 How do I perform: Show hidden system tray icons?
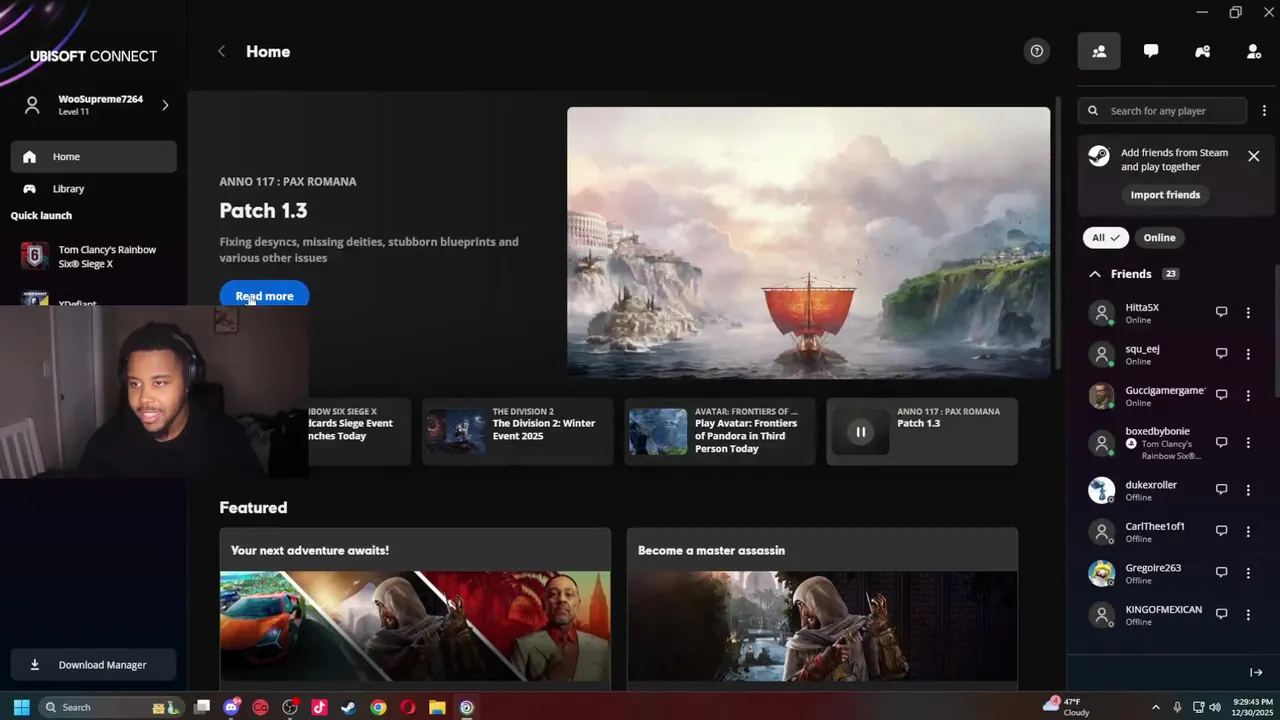(x=1156, y=707)
